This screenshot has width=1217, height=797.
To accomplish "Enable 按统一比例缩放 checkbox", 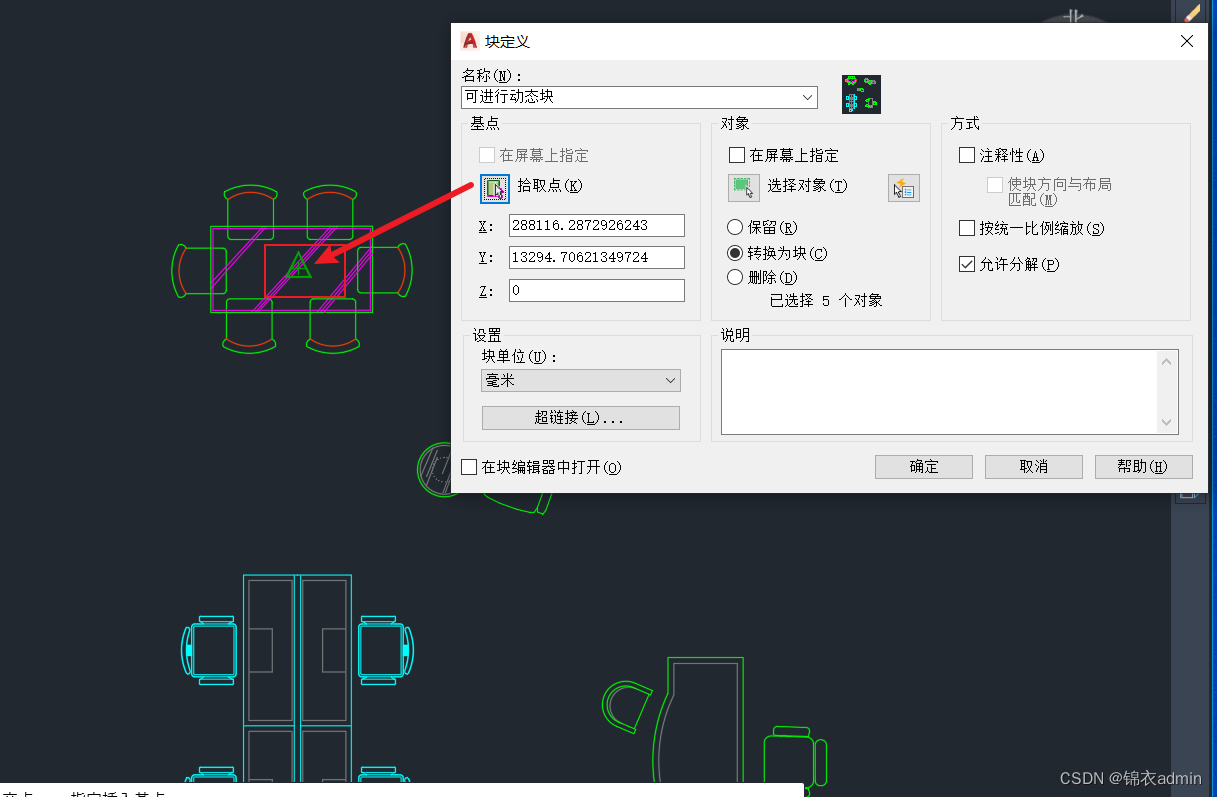I will click(967, 228).
